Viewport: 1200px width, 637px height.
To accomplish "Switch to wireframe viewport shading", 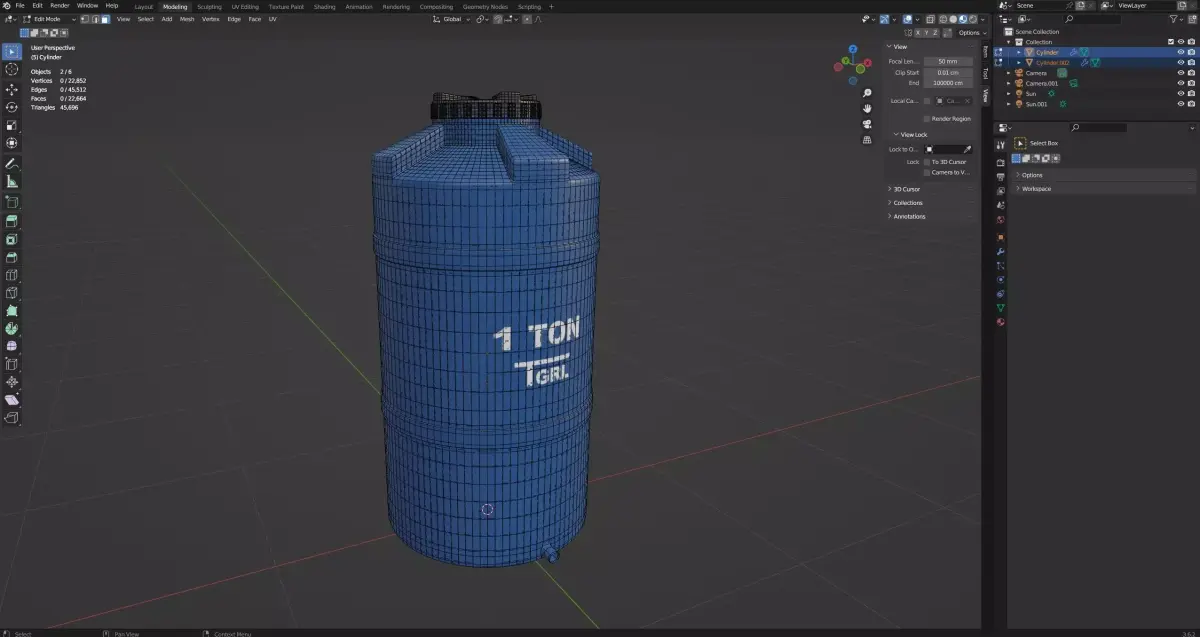I will click(x=943, y=19).
